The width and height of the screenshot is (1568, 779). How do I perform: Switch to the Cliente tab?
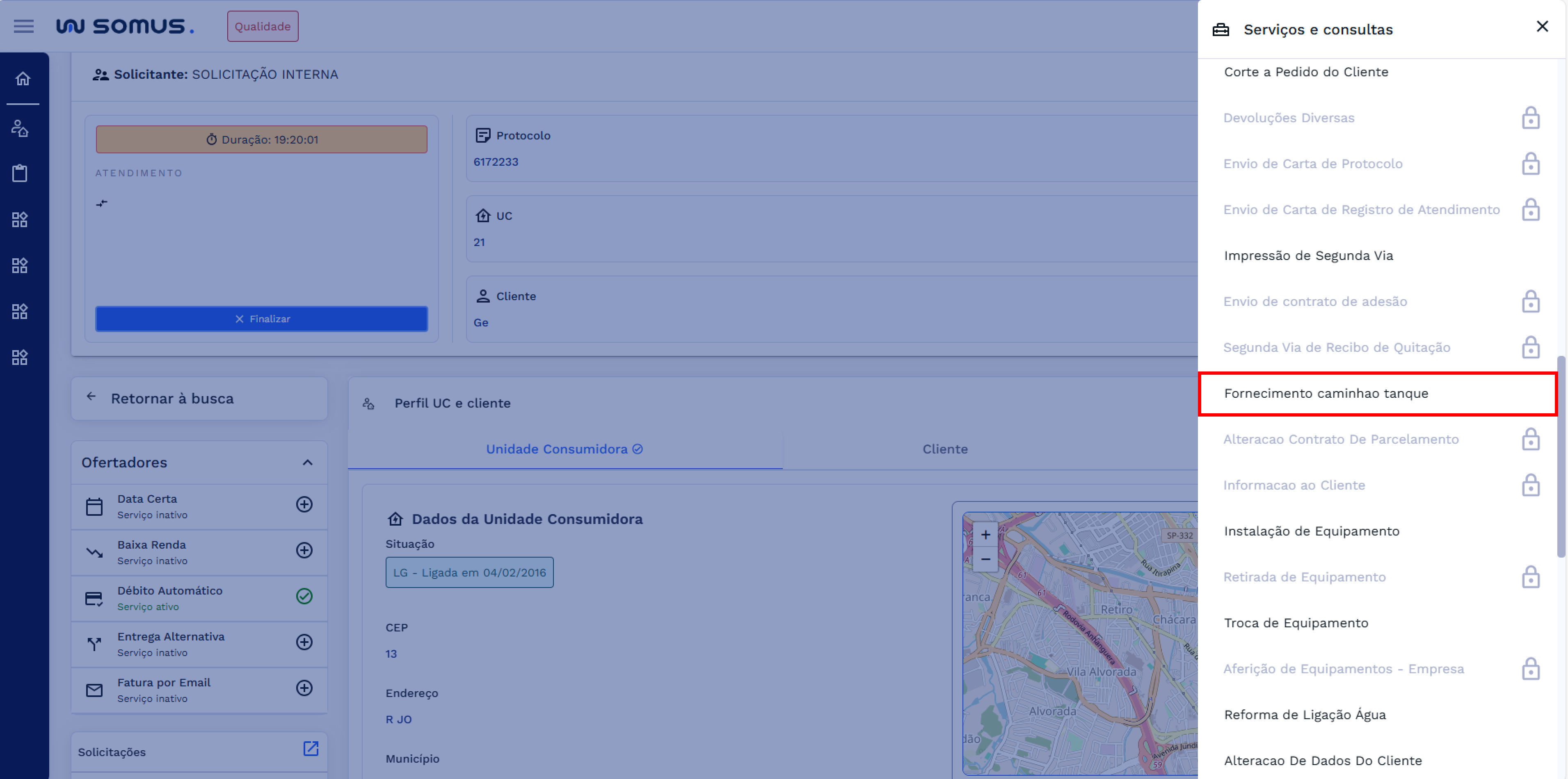click(x=945, y=449)
